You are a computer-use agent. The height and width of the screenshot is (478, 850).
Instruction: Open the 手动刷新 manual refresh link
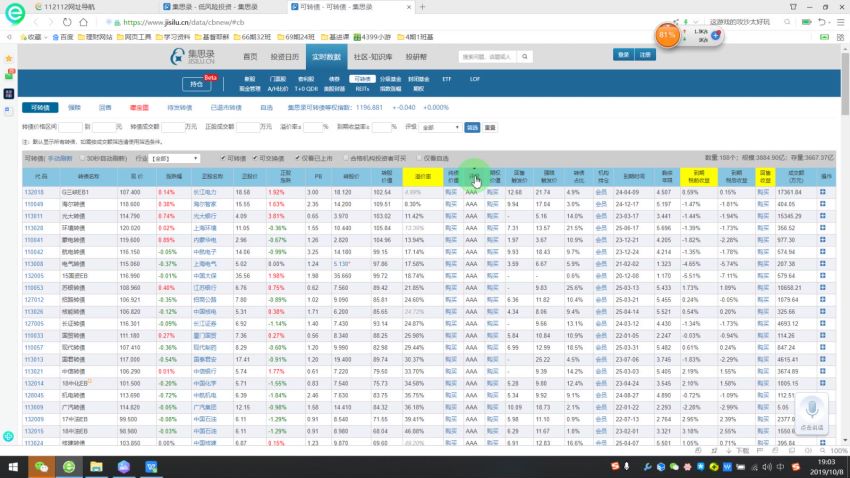[x=60, y=158]
